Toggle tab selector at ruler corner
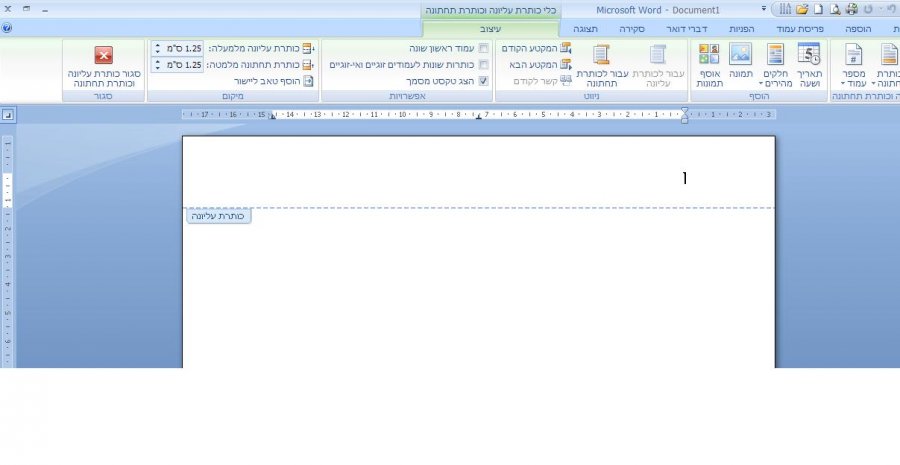This screenshot has height=465, width=900. point(8,115)
